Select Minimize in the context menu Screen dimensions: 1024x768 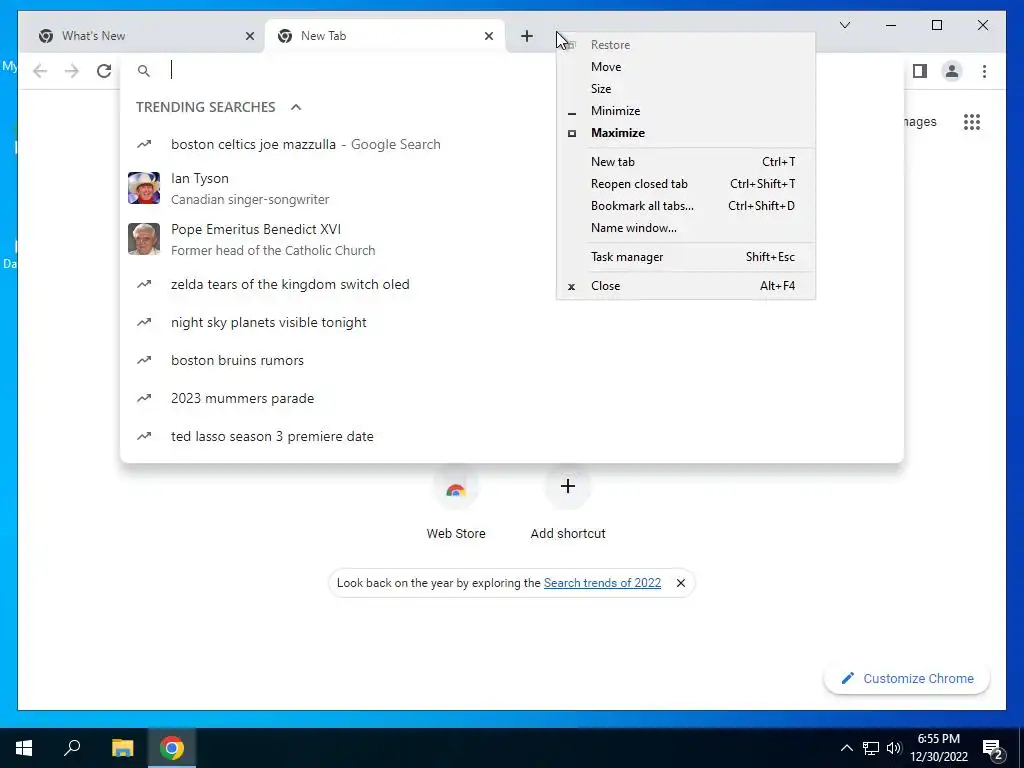point(686,111)
